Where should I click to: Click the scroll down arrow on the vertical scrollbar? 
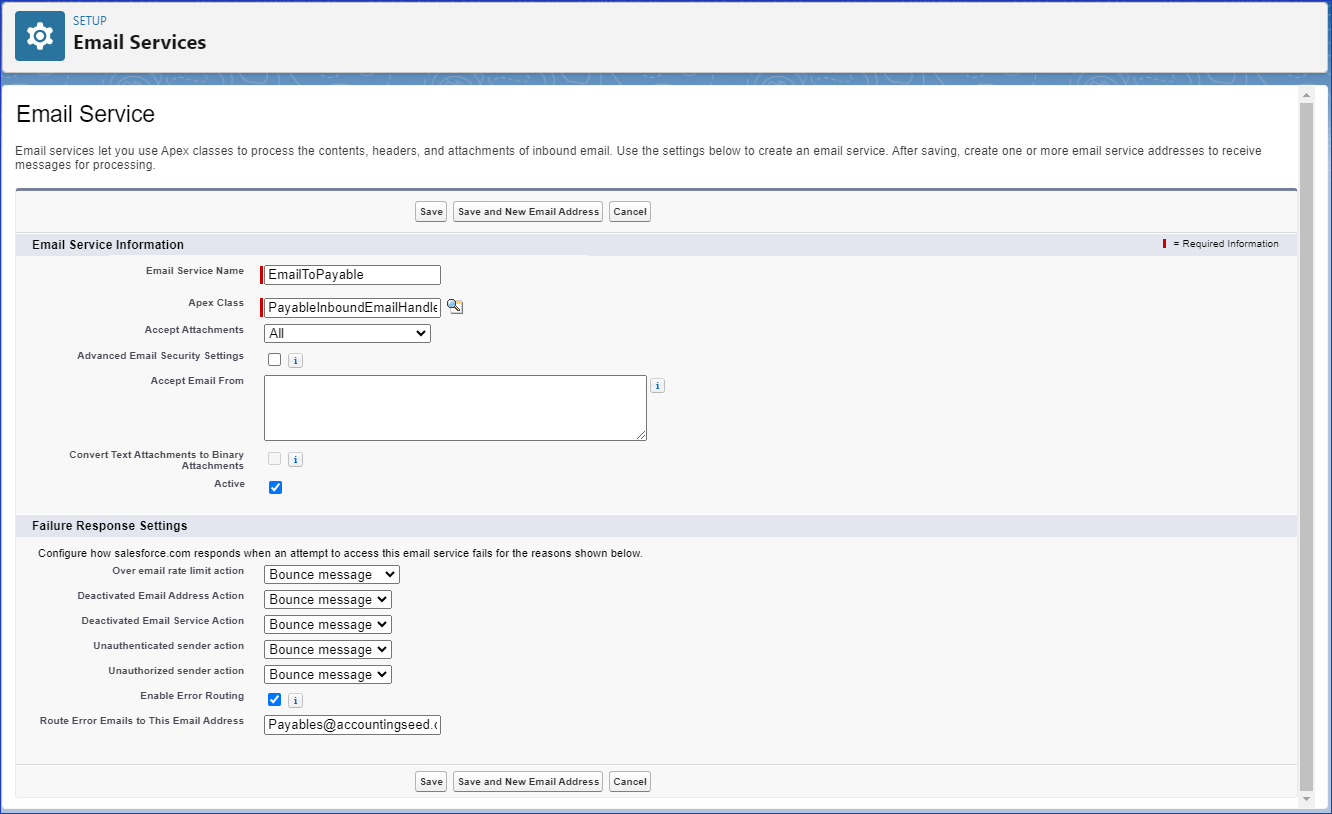pos(1305,799)
